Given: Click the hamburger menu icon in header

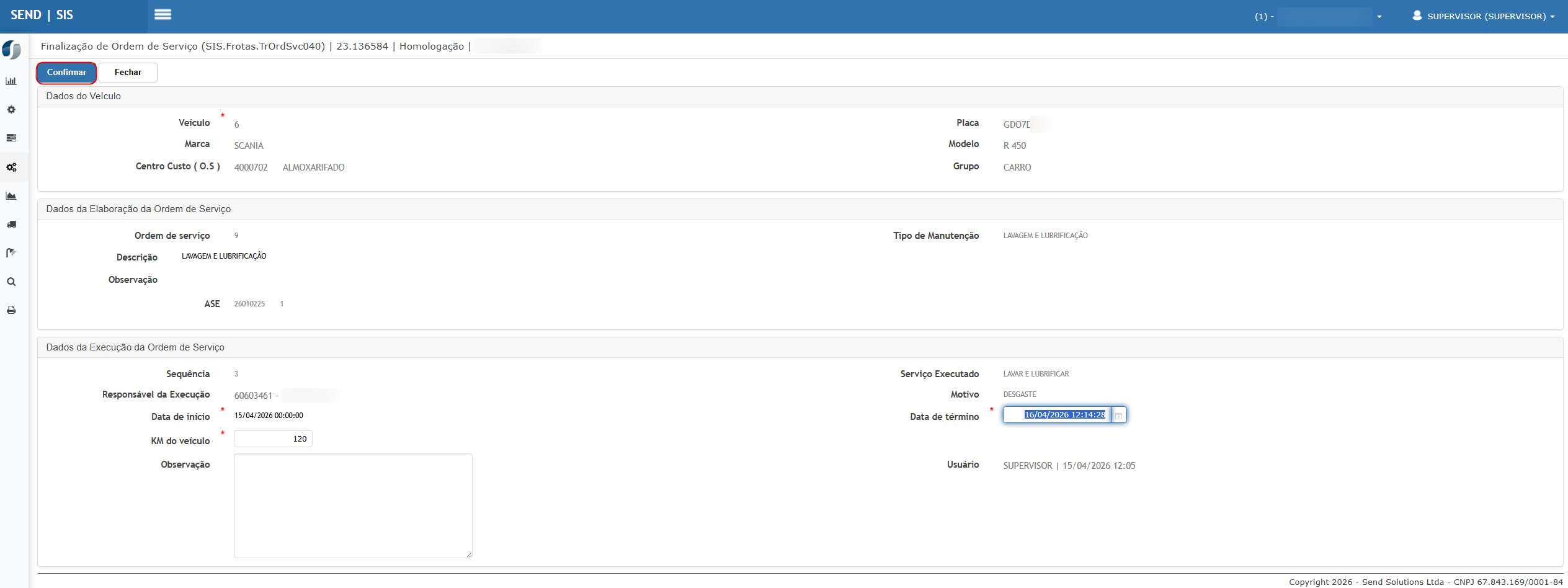Looking at the screenshot, I should (x=163, y=14).
